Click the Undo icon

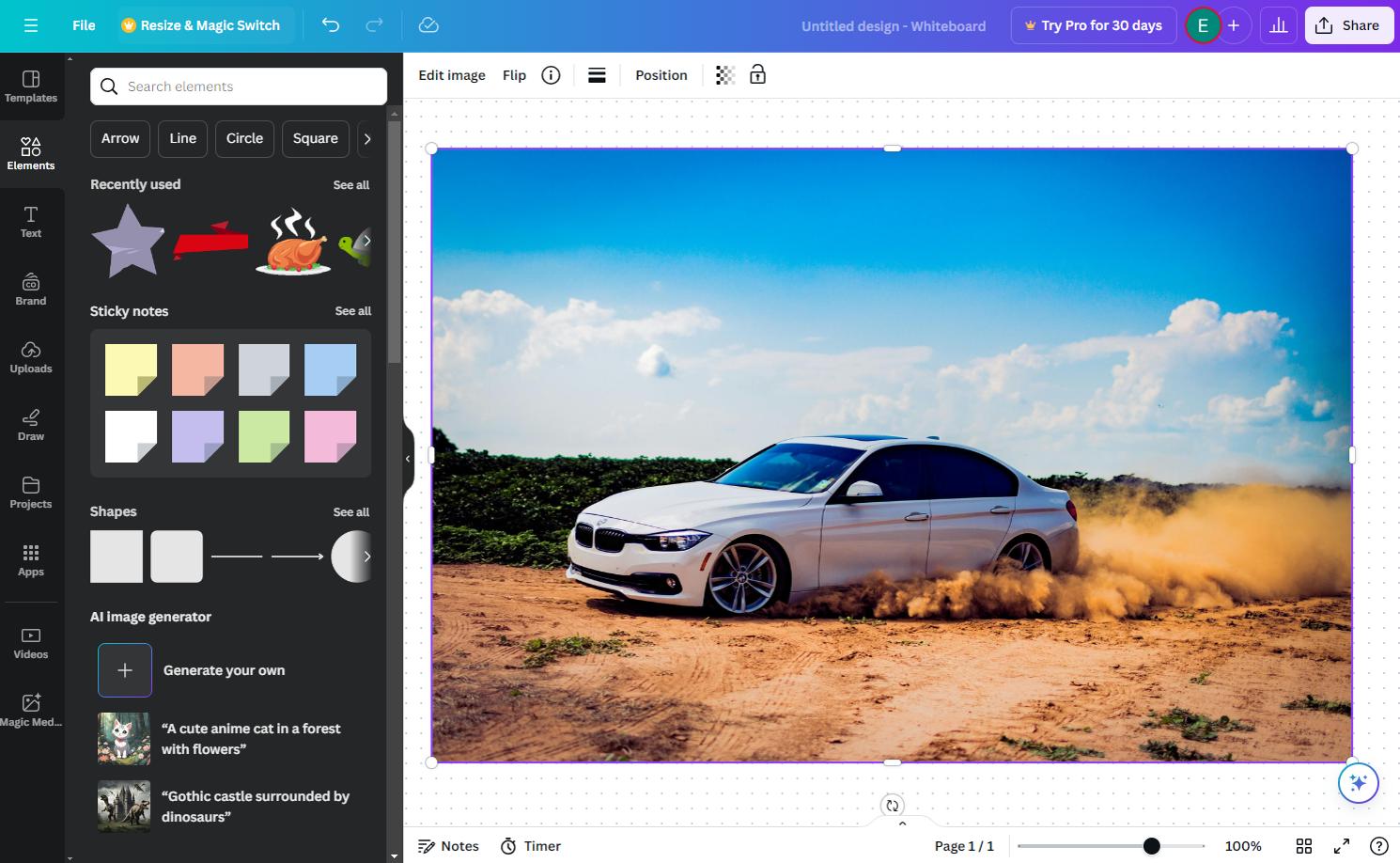(x=330, y=25)
